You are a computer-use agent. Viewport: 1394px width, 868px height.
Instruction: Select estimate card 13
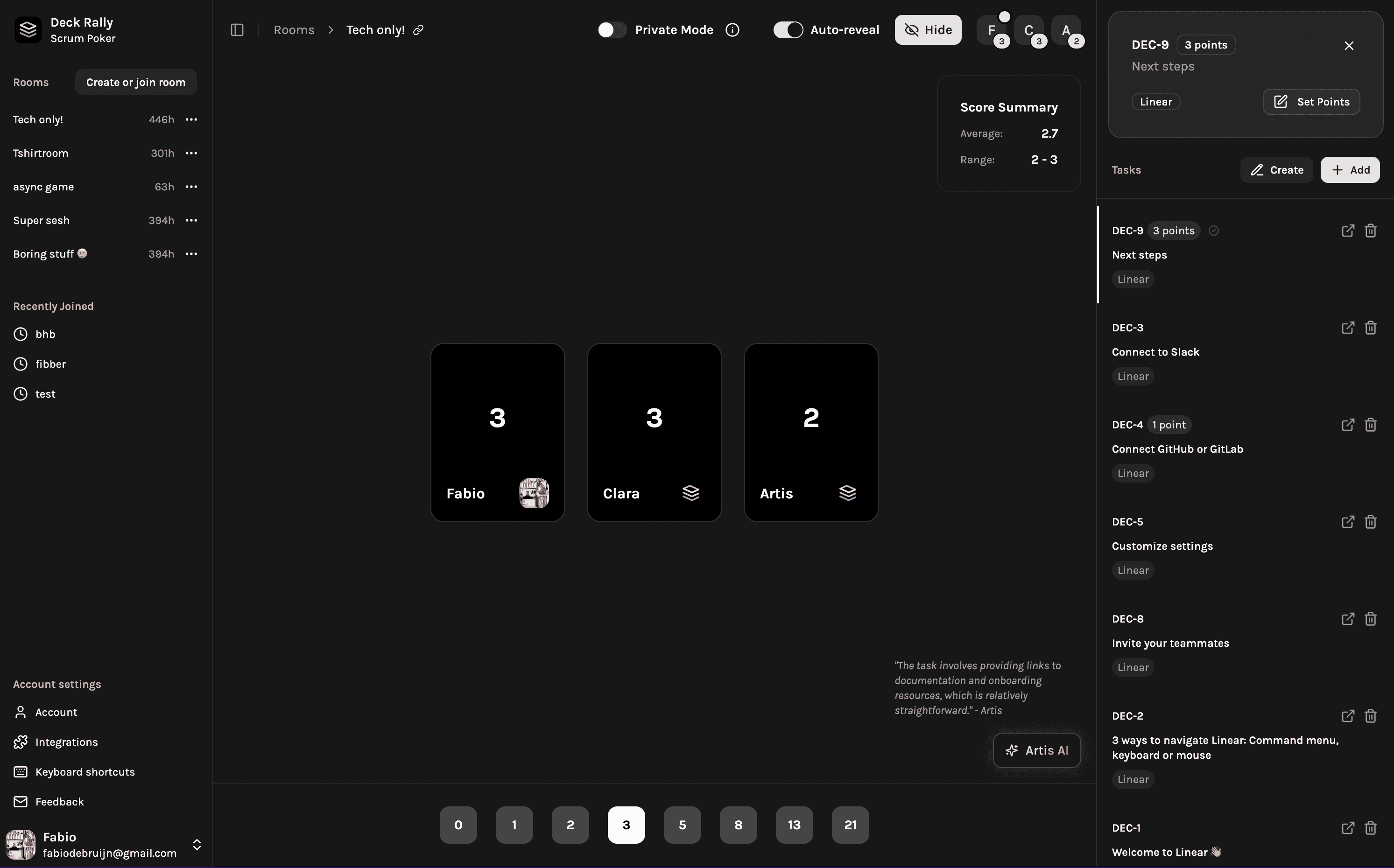[x=794, y=825]
